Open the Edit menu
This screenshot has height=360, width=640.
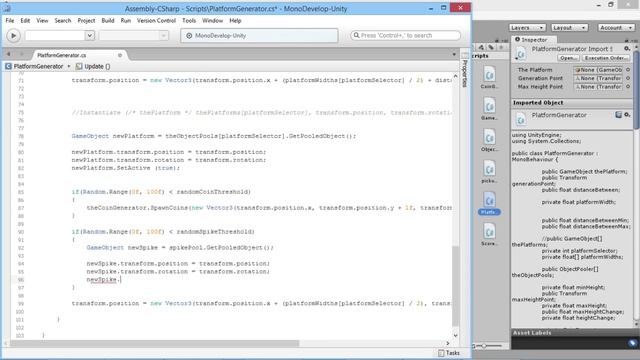point(25,20)
